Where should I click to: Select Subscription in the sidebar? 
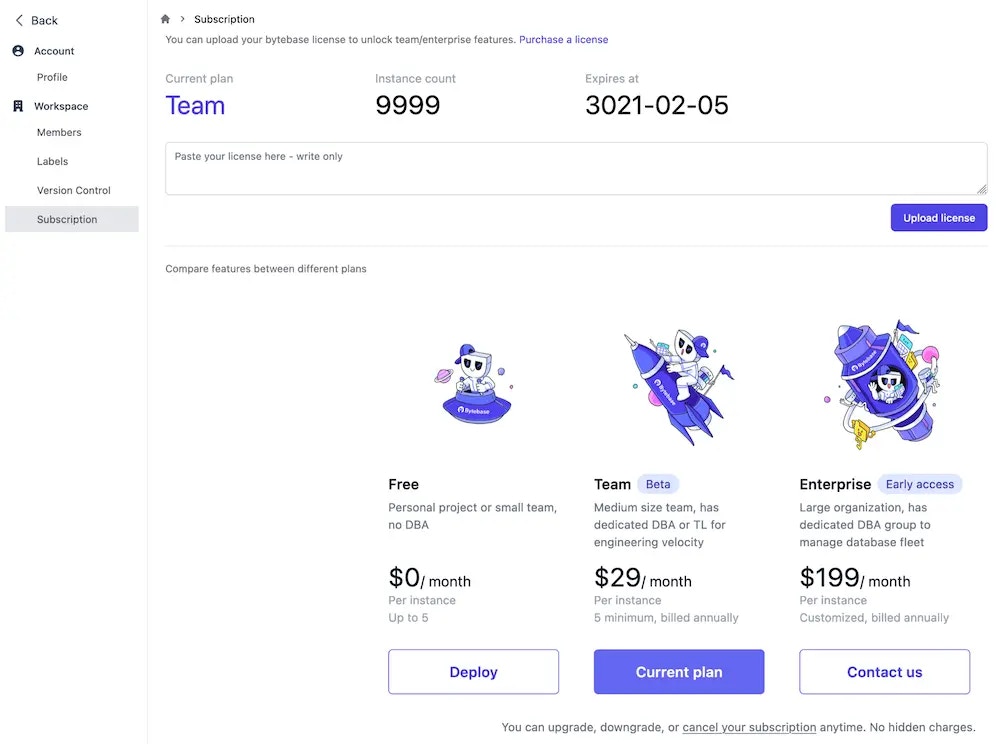pos(71,219)
